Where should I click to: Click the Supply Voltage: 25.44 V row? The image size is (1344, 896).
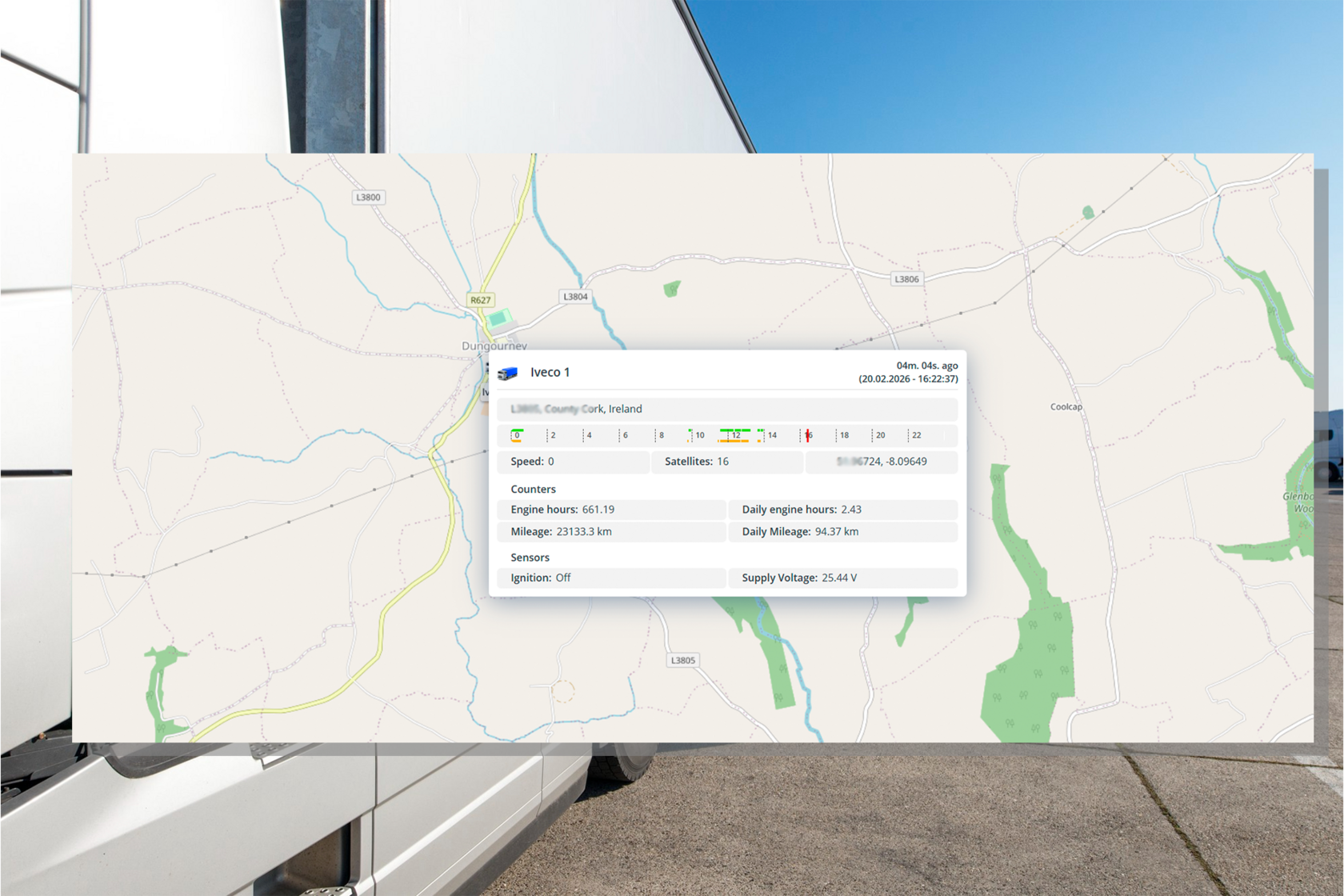(x=843, y=578)
